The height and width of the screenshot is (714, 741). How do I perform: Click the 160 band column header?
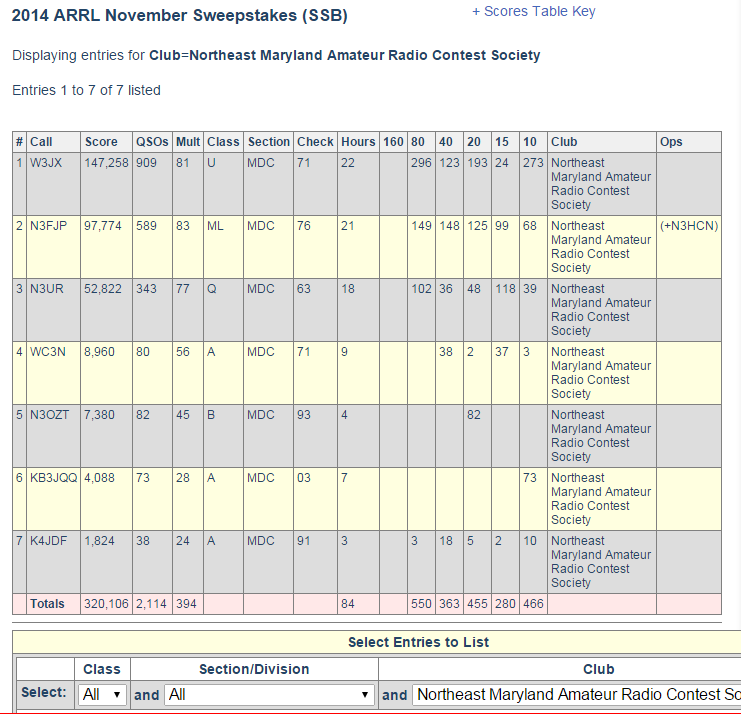click(393, 142)
